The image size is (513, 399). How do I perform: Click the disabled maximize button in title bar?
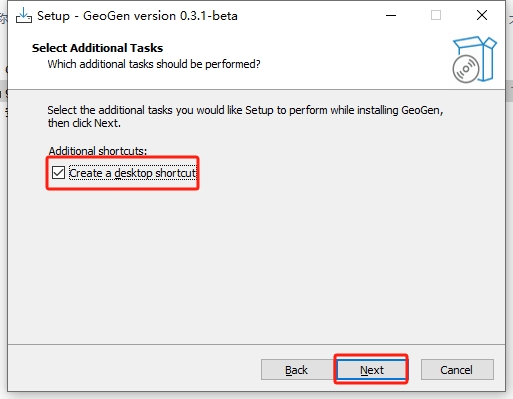click(x=436, y=15)
